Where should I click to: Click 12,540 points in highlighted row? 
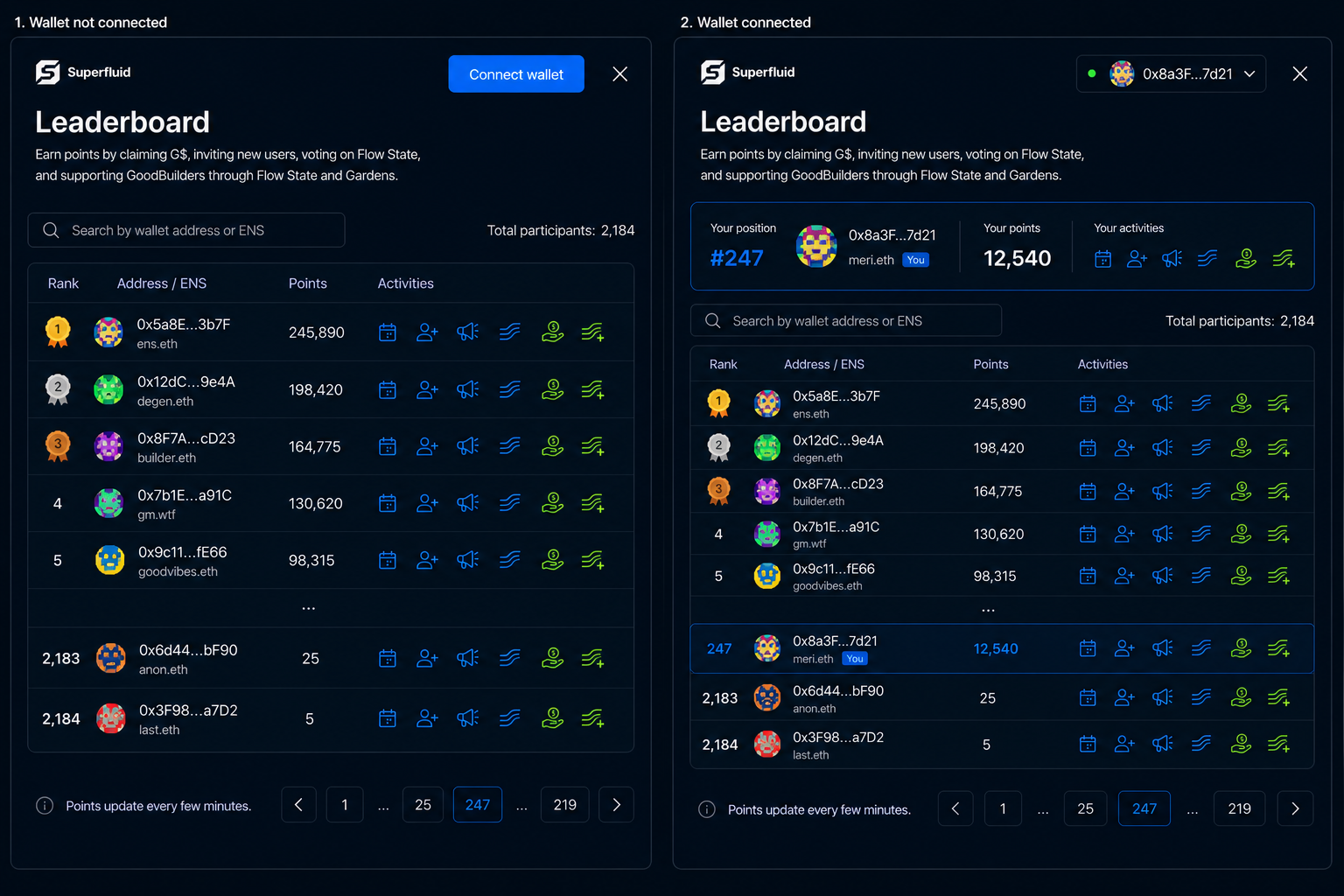996,648
